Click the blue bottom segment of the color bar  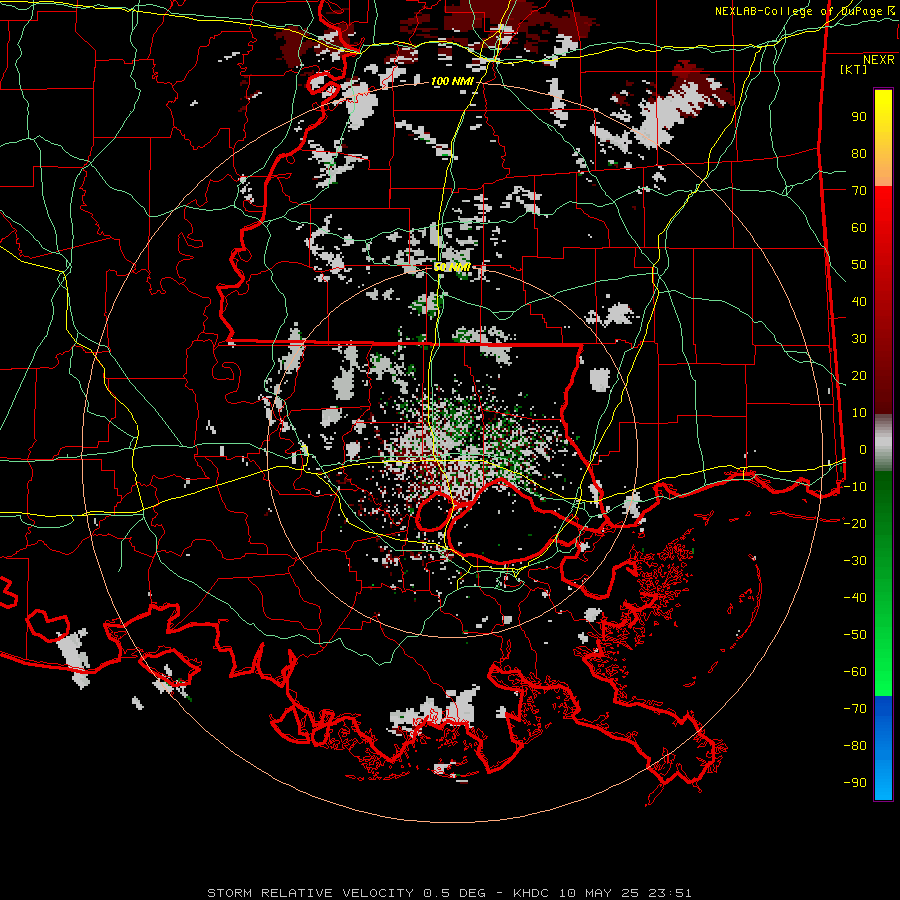tap(883, 748)
